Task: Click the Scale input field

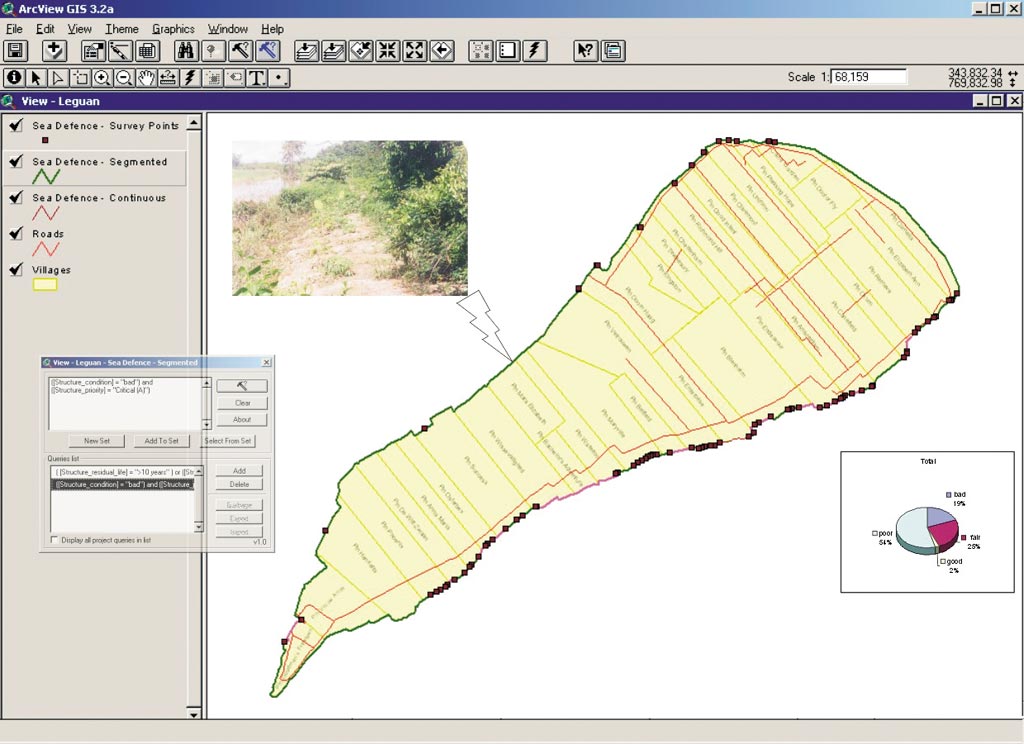Action: (869, 76)
